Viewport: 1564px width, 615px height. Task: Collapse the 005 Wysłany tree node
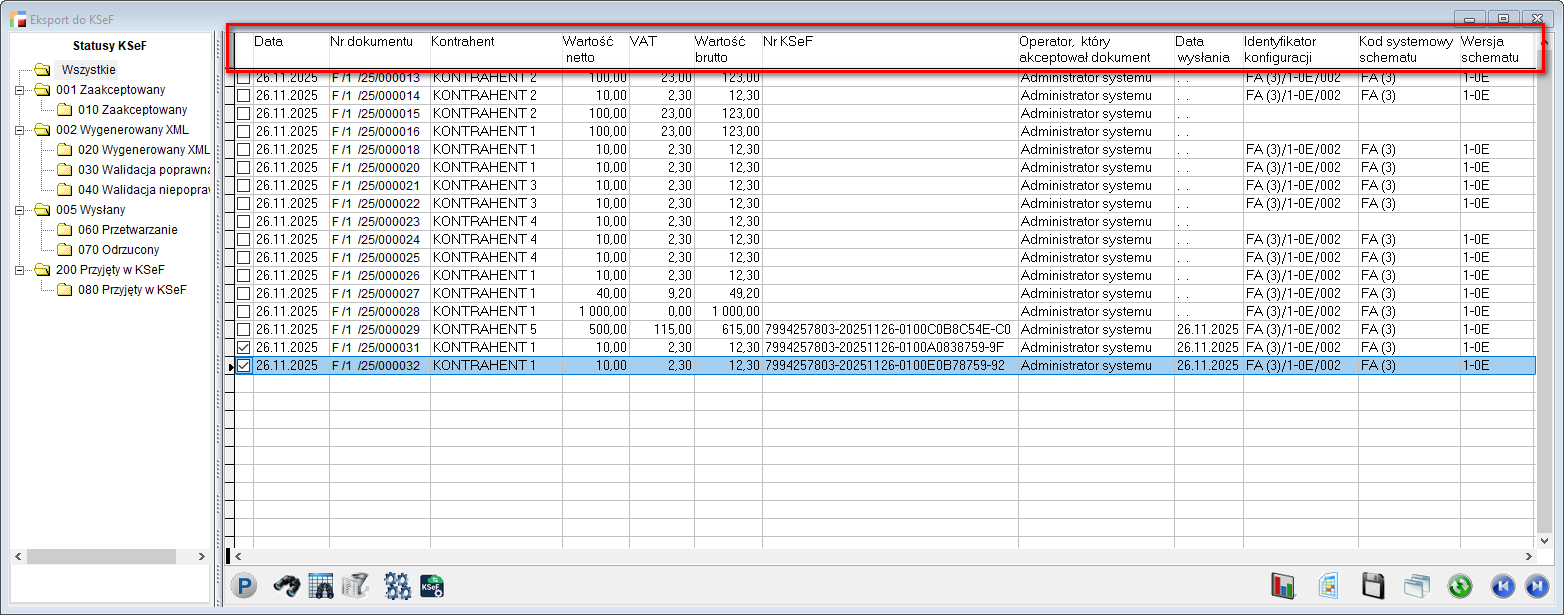19,210
